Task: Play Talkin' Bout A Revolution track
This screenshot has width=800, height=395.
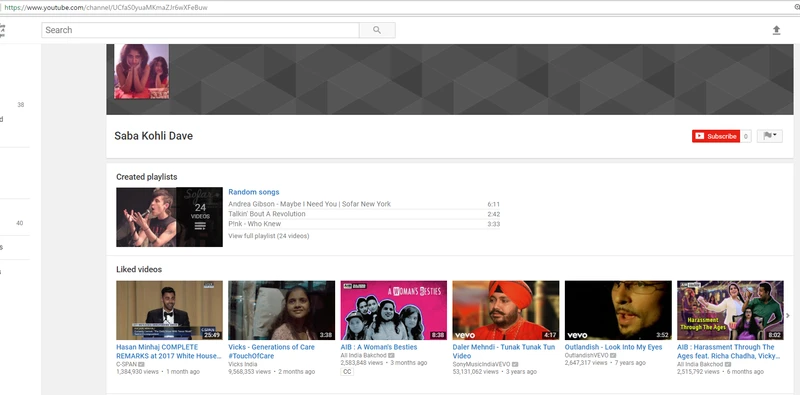Action: point(267,214)
